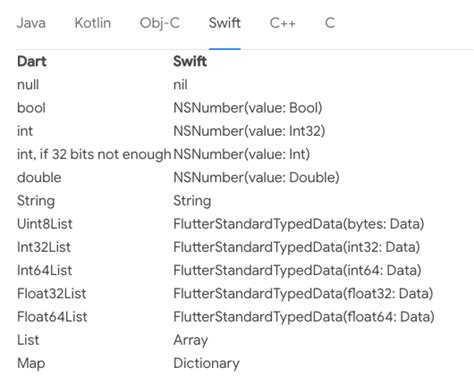Click FlutterStandardTypedData(float32: Data) cell
Image resolution: width=474 pixels, height=384 pixels.
(303, 293)
